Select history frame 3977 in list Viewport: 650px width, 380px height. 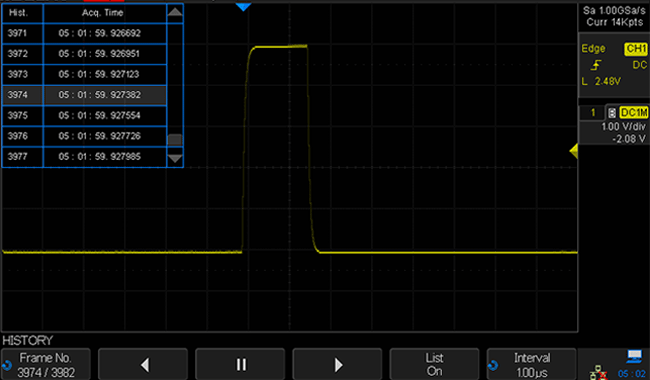point(84,157)
